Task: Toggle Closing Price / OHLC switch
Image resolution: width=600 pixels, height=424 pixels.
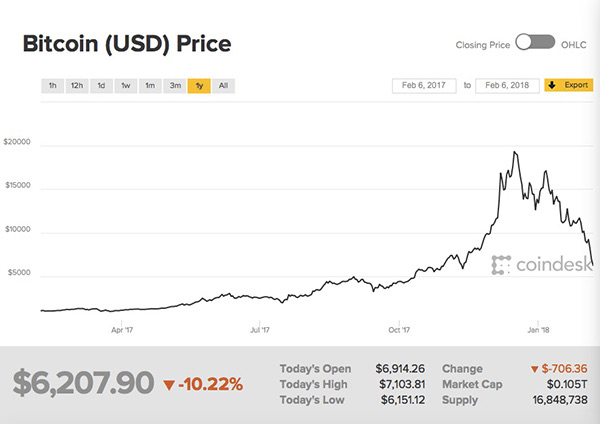Action: coord(535,43)
